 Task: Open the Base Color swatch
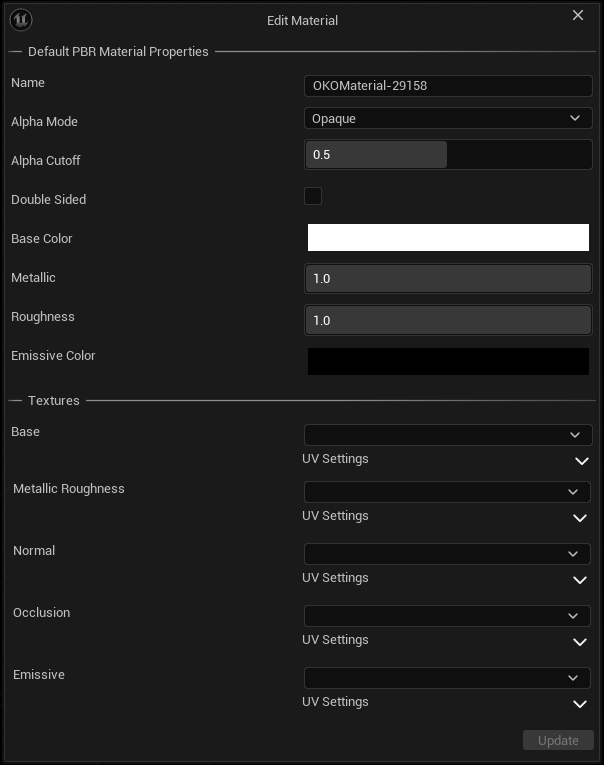448,238
